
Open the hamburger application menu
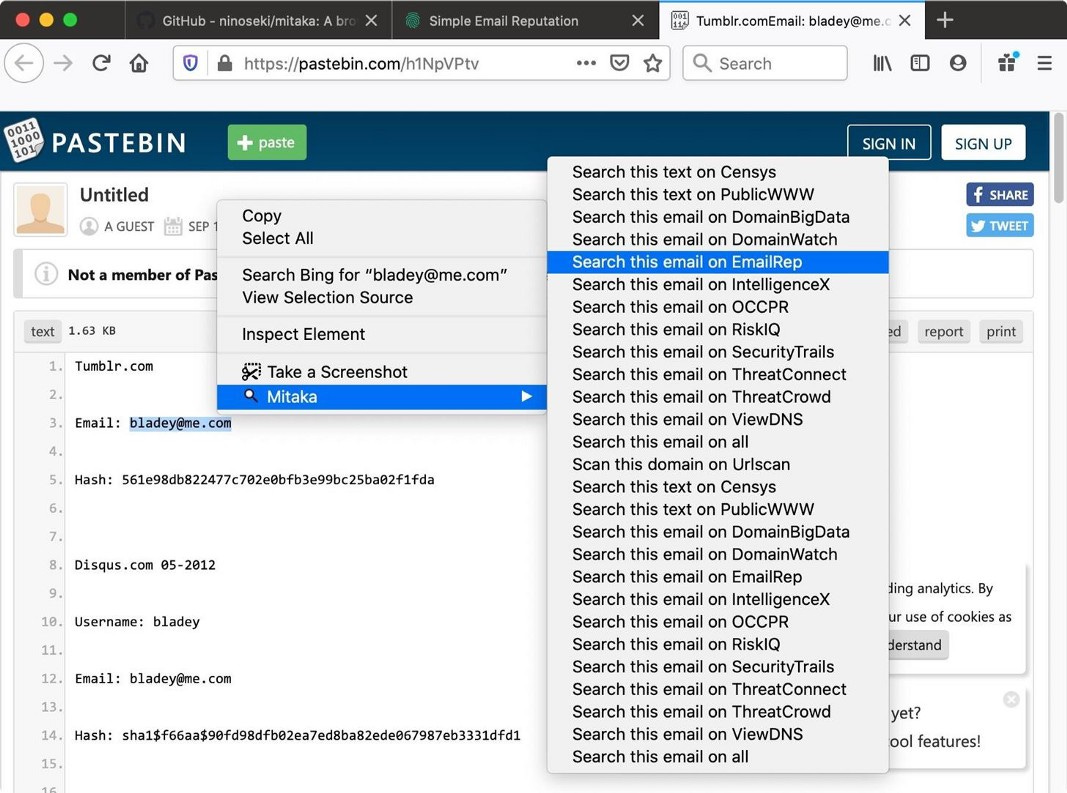coord(1045,63)
